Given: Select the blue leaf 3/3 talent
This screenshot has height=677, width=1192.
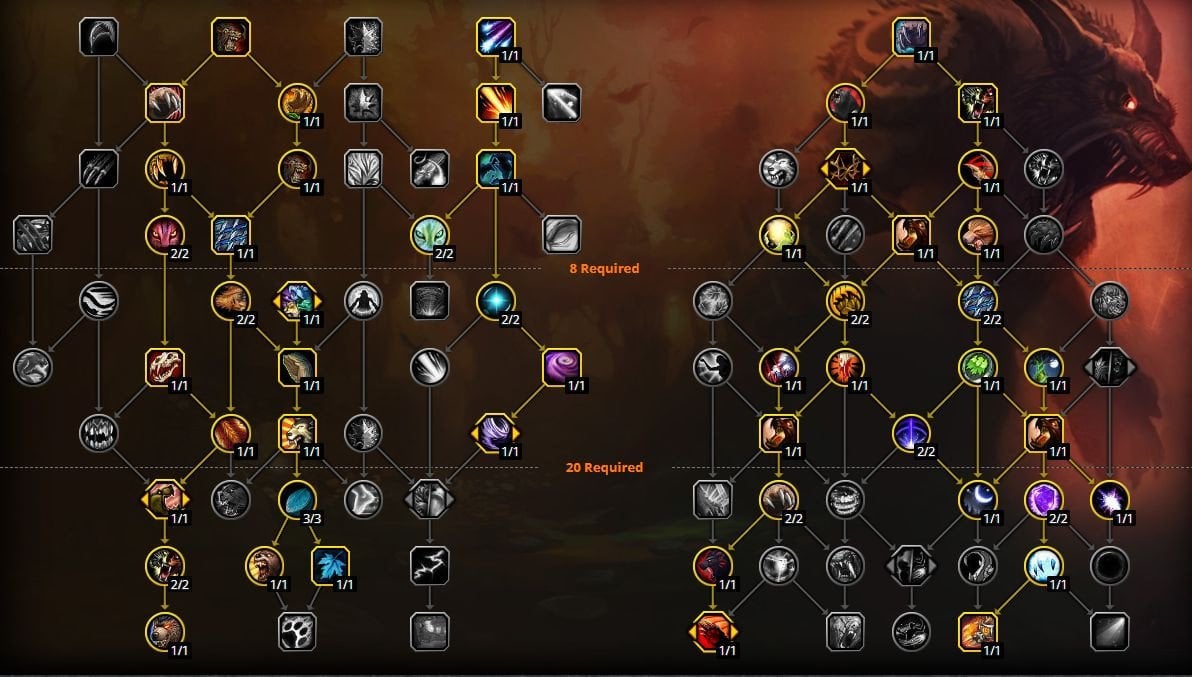Looking at the screenshot, I should pos(297,499).
